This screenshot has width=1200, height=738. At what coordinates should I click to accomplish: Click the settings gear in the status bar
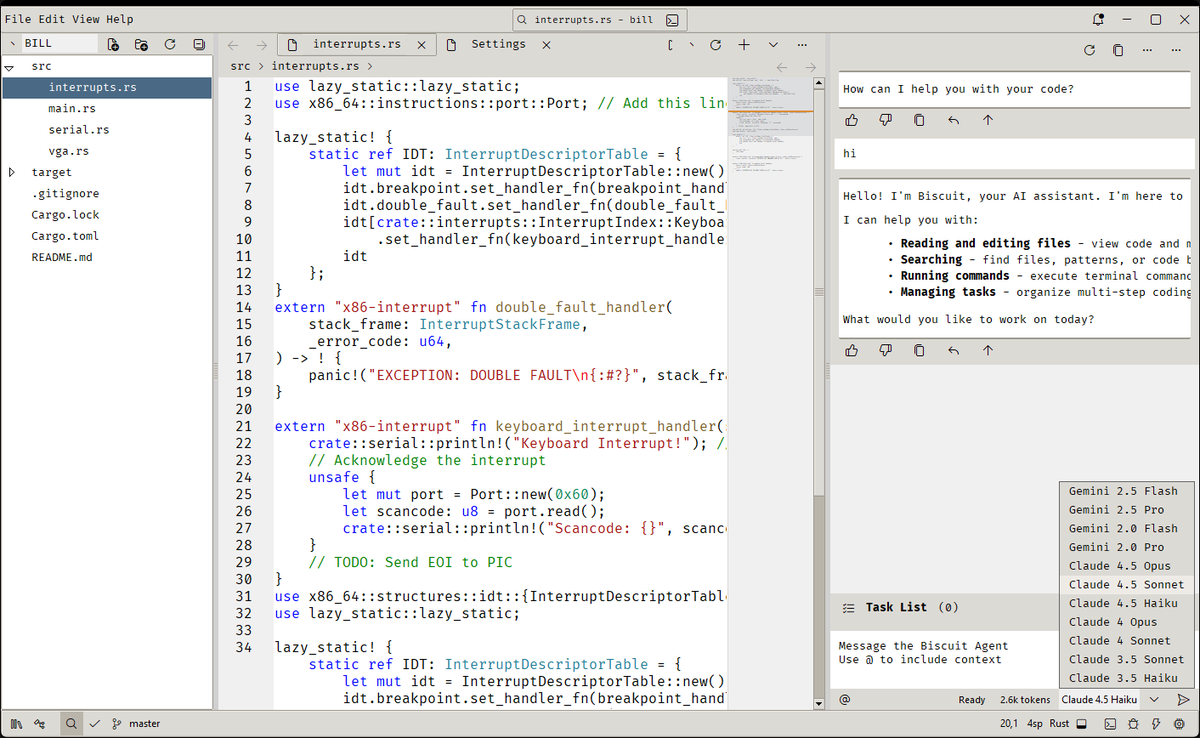pyautogui.click(x=1178, y=723)
